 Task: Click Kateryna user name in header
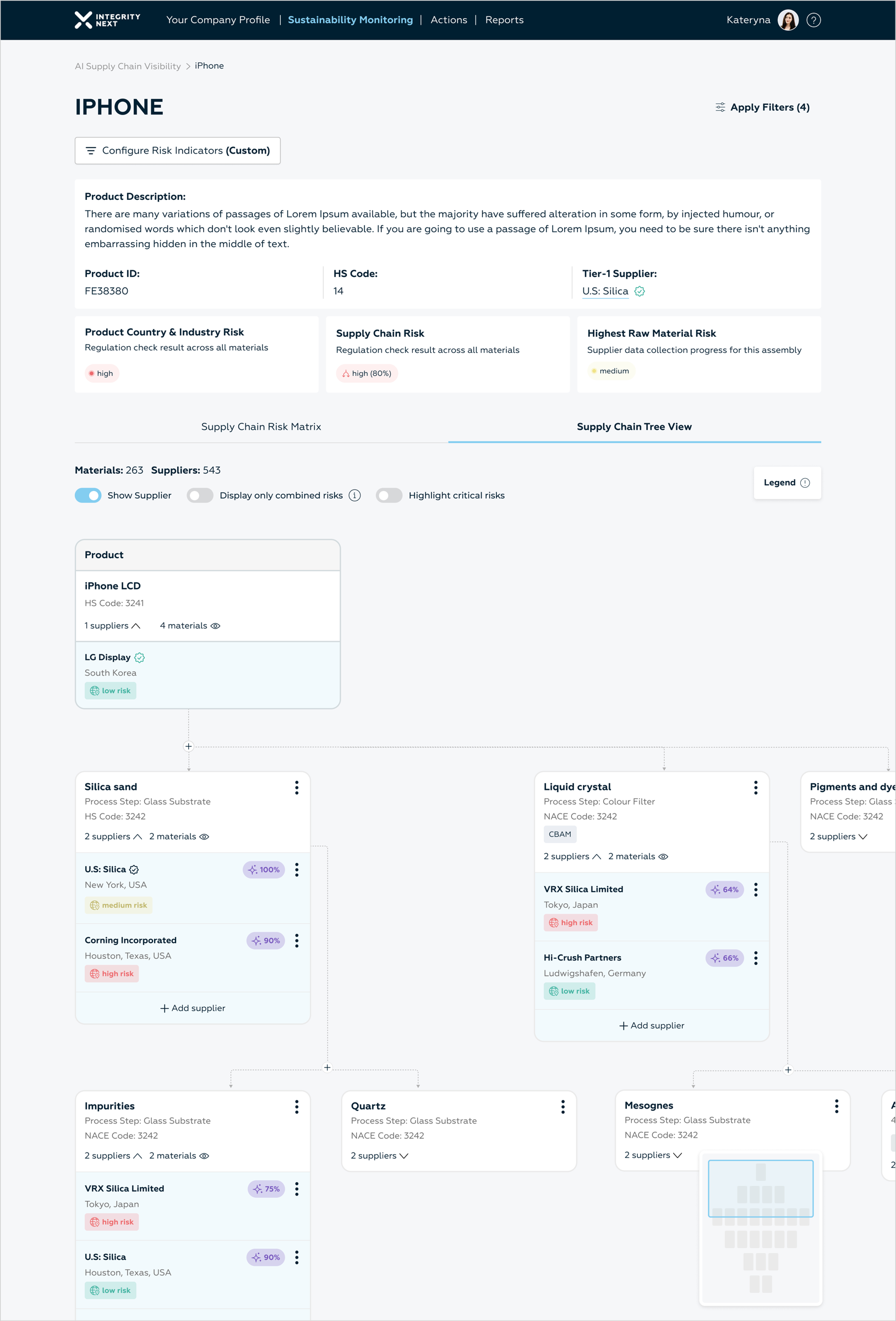[x=748, y=20]
